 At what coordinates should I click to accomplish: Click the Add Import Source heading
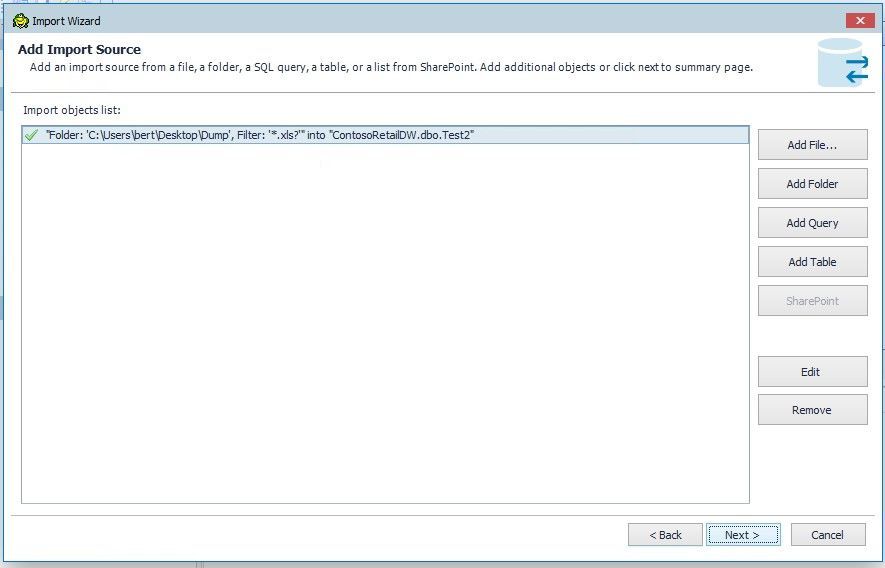(x=79, y=50)
